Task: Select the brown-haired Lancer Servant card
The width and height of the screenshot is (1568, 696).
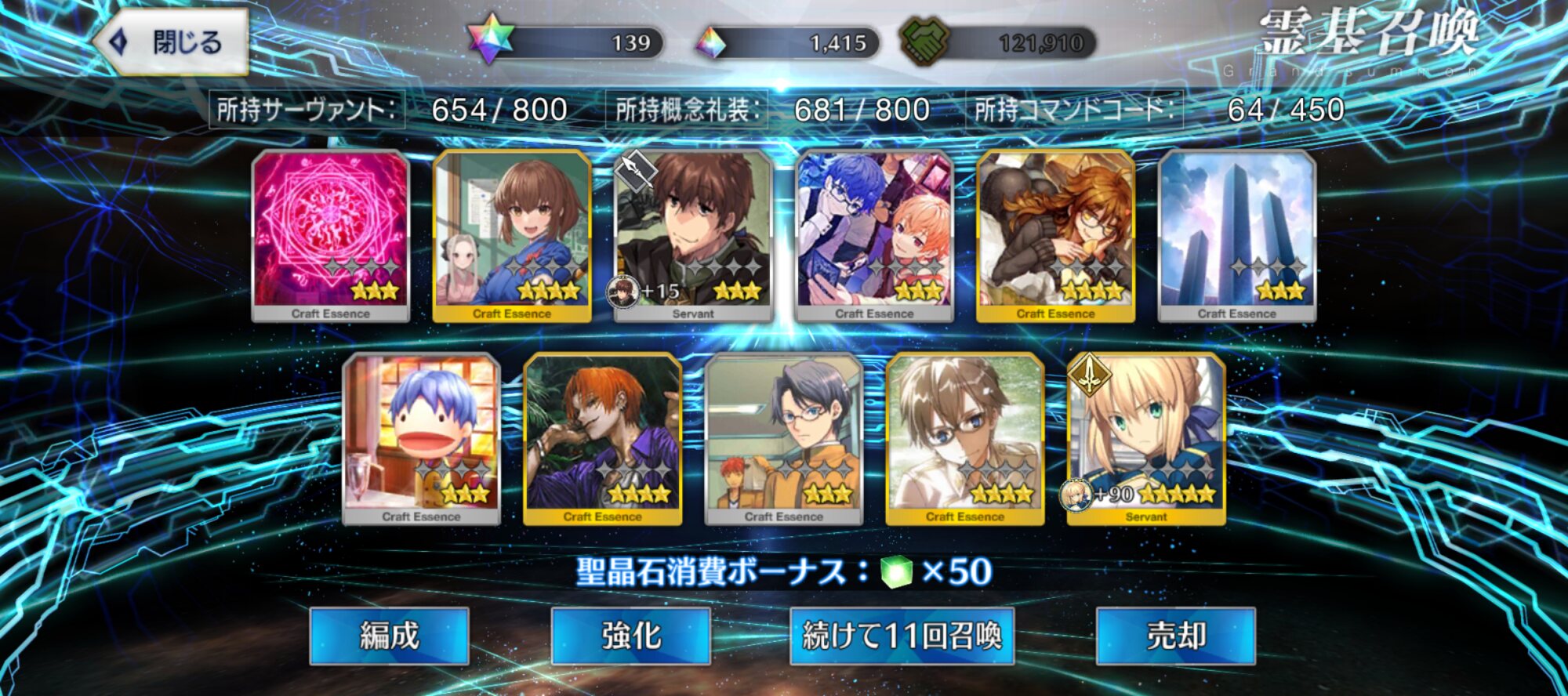Action: click(693, 236)
